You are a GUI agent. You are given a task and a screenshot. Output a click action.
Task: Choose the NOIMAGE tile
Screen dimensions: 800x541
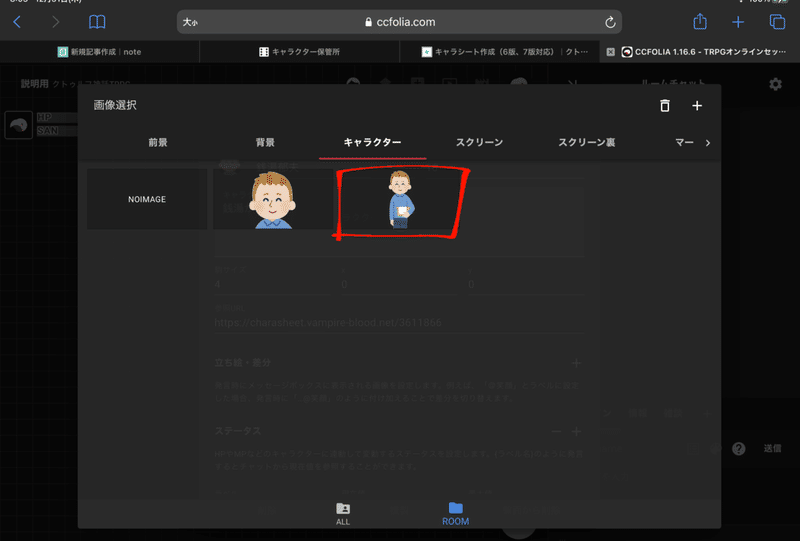147,199
